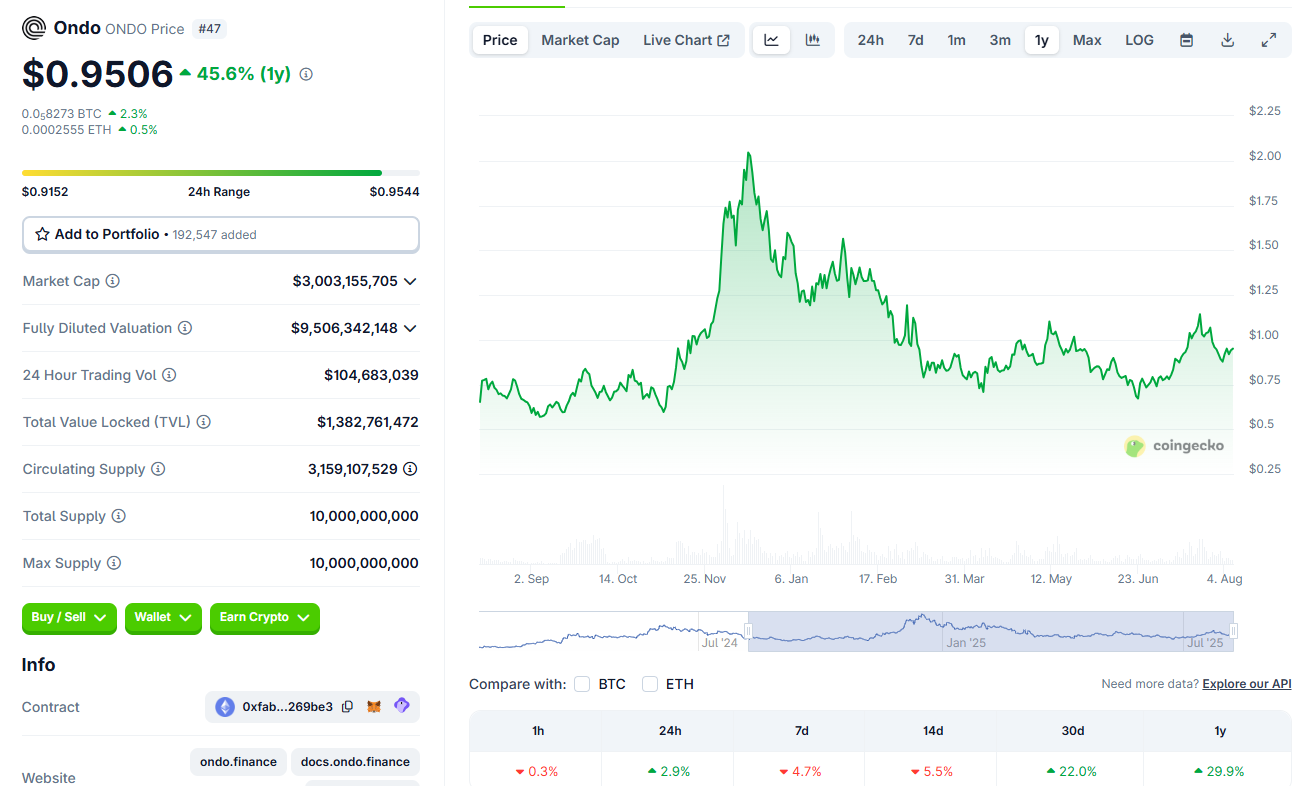Open the Live Chart tab
Viewport: 1307px width, 786px height.
pos(686,40)
